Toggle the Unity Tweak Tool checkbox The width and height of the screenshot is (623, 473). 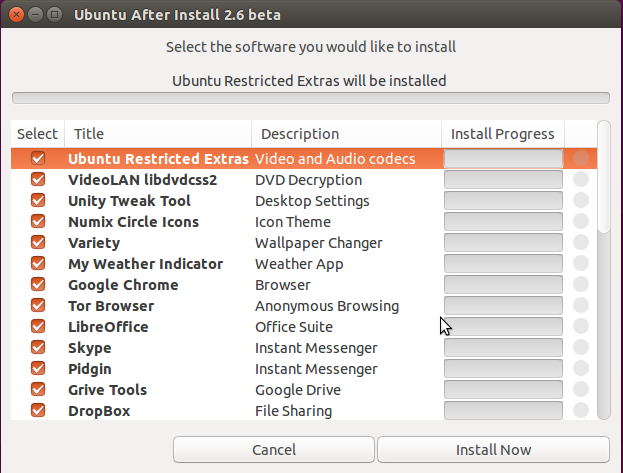pos(38,200)
